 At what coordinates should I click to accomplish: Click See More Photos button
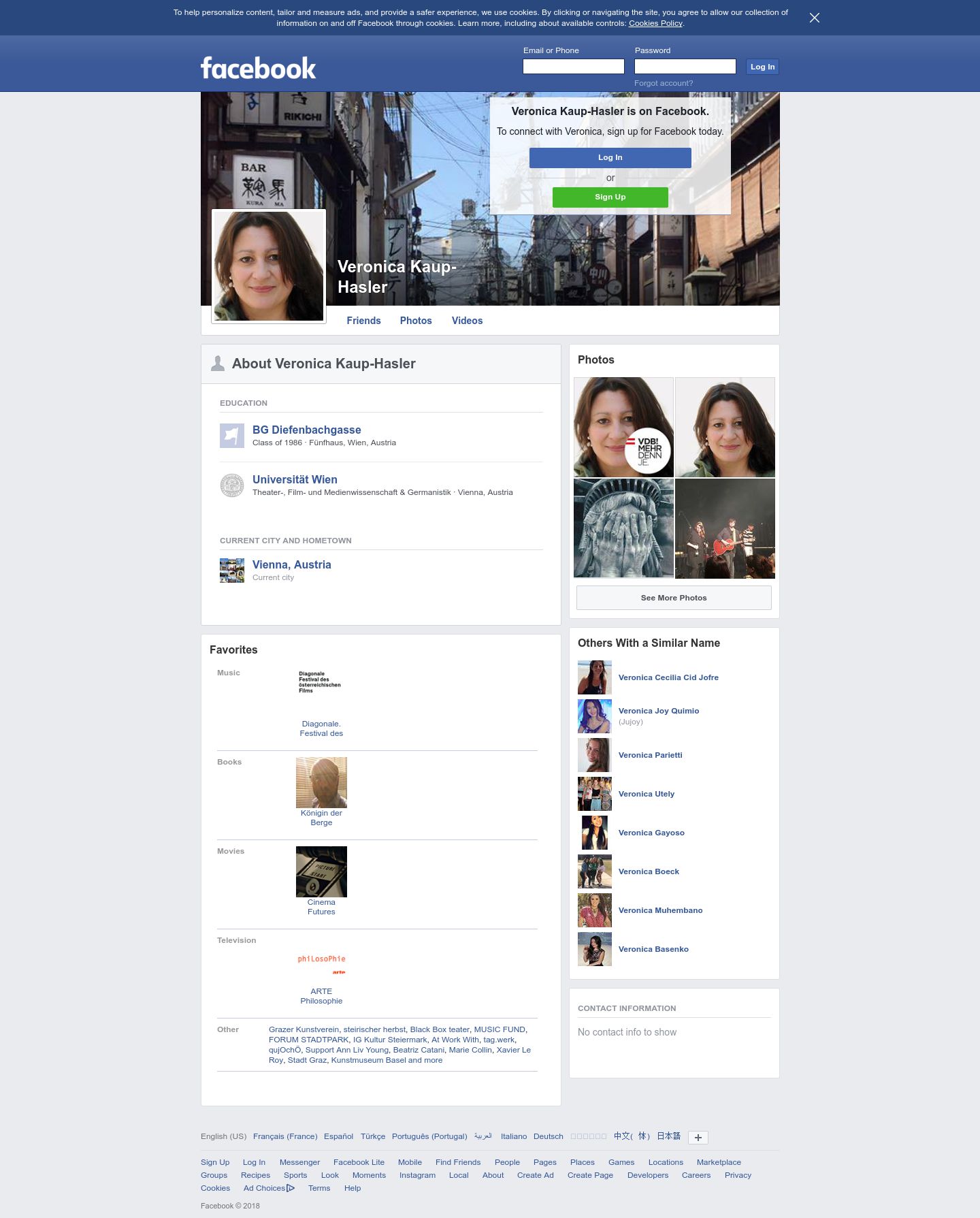[674, 598]
